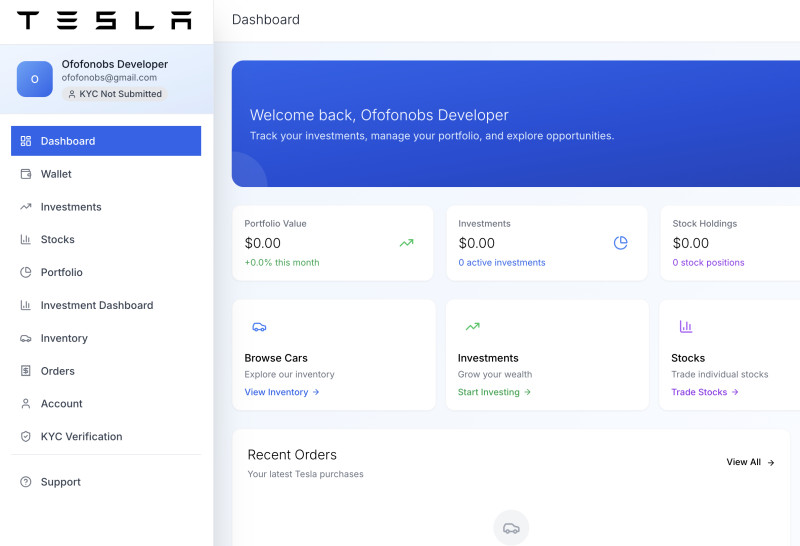
Task: Click the Portfolio Value green trend arrow icon
Action: click(x=406, y=243)
